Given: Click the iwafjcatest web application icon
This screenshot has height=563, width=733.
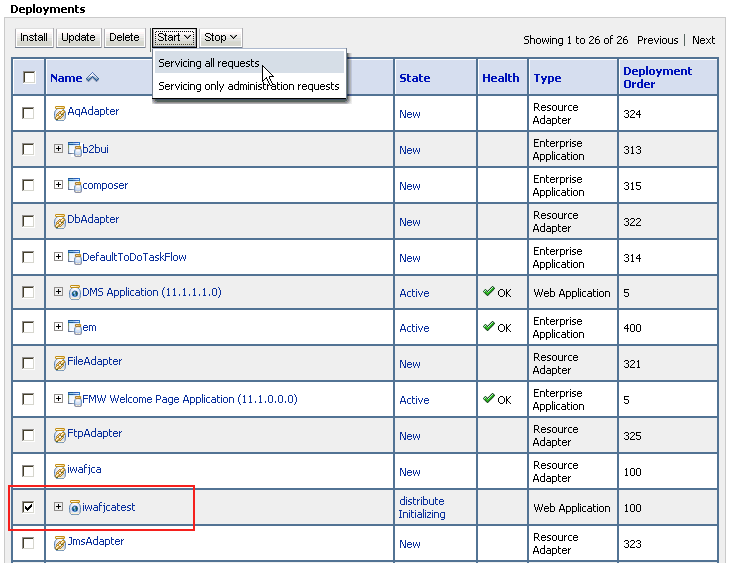Looking at the screenshot, I should 74,507.
